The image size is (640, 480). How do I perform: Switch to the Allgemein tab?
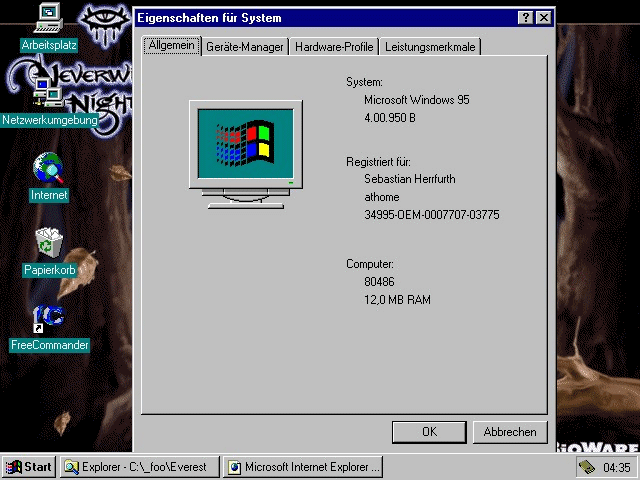pos(171,45)
